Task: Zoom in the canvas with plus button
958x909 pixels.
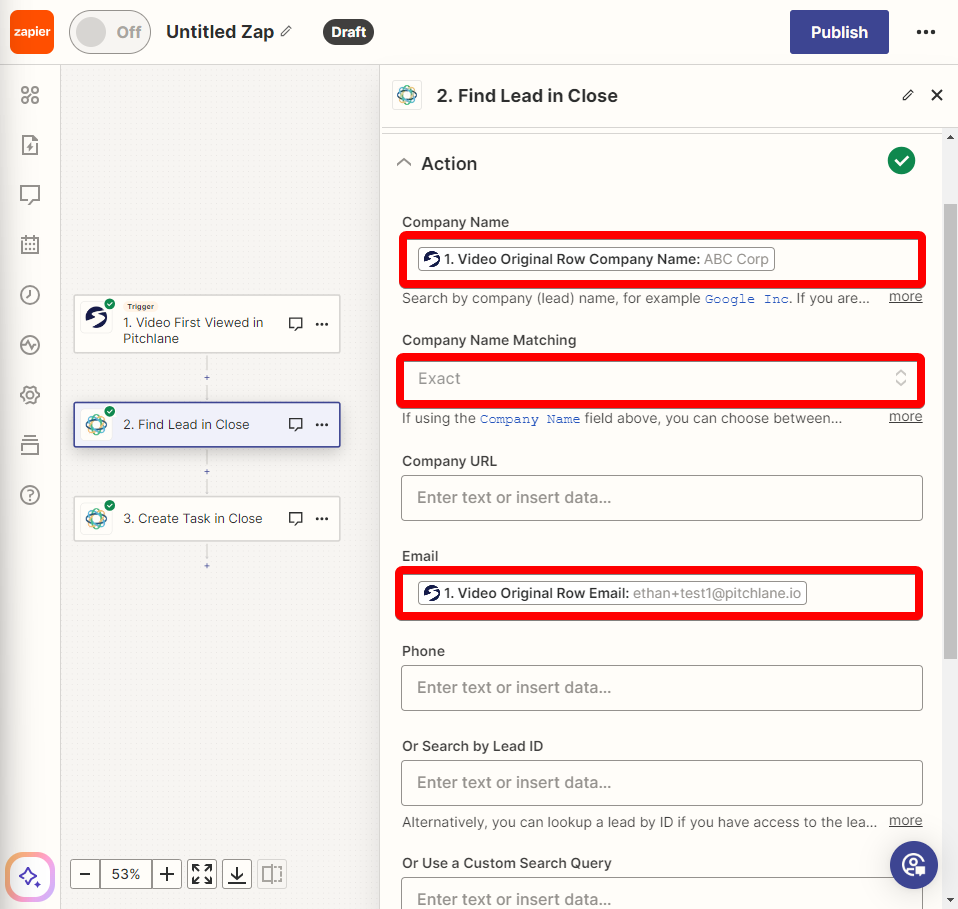Action: (167, 874)
